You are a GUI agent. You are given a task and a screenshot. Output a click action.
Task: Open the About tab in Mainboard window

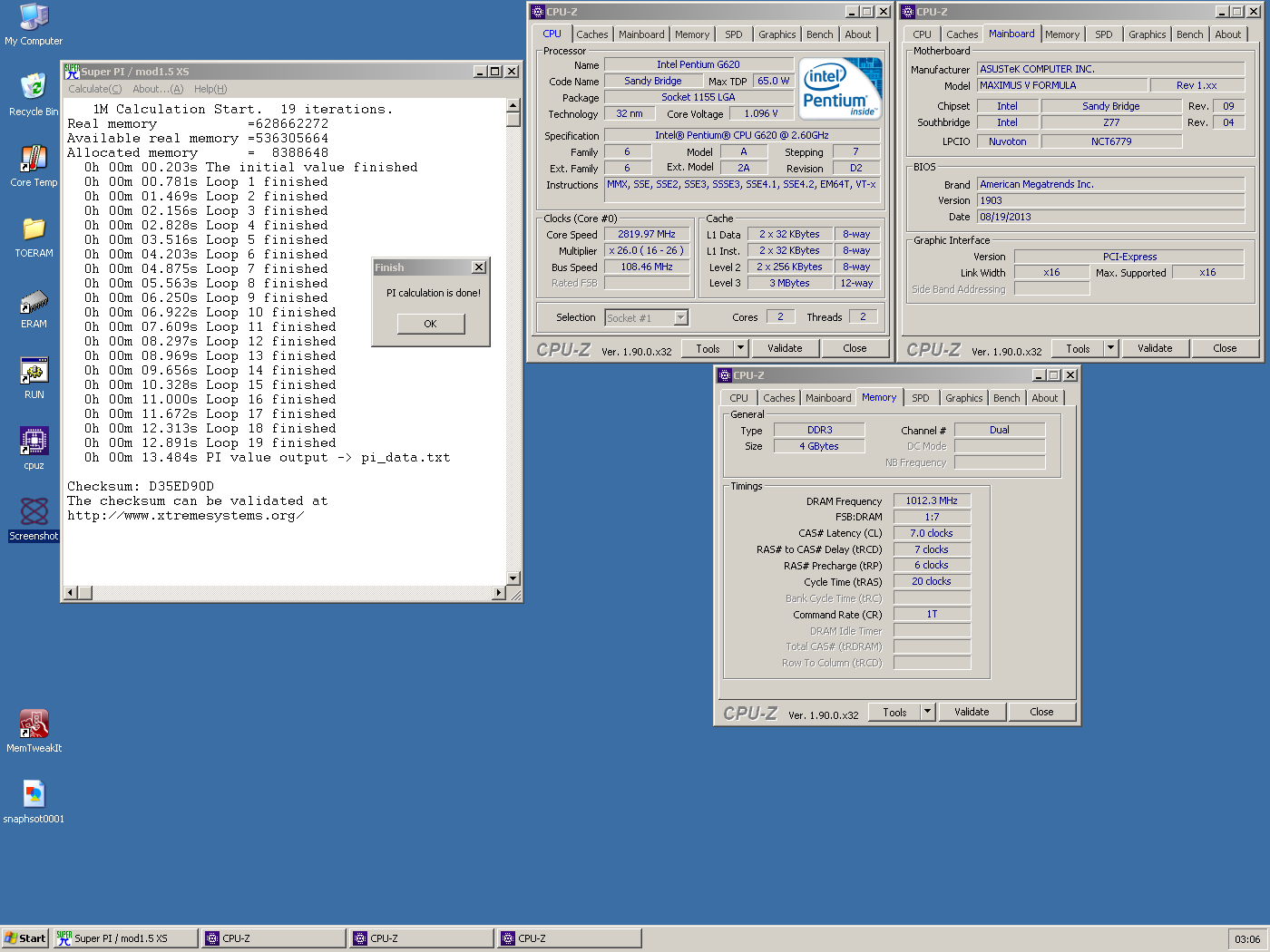pos(1228,34)
